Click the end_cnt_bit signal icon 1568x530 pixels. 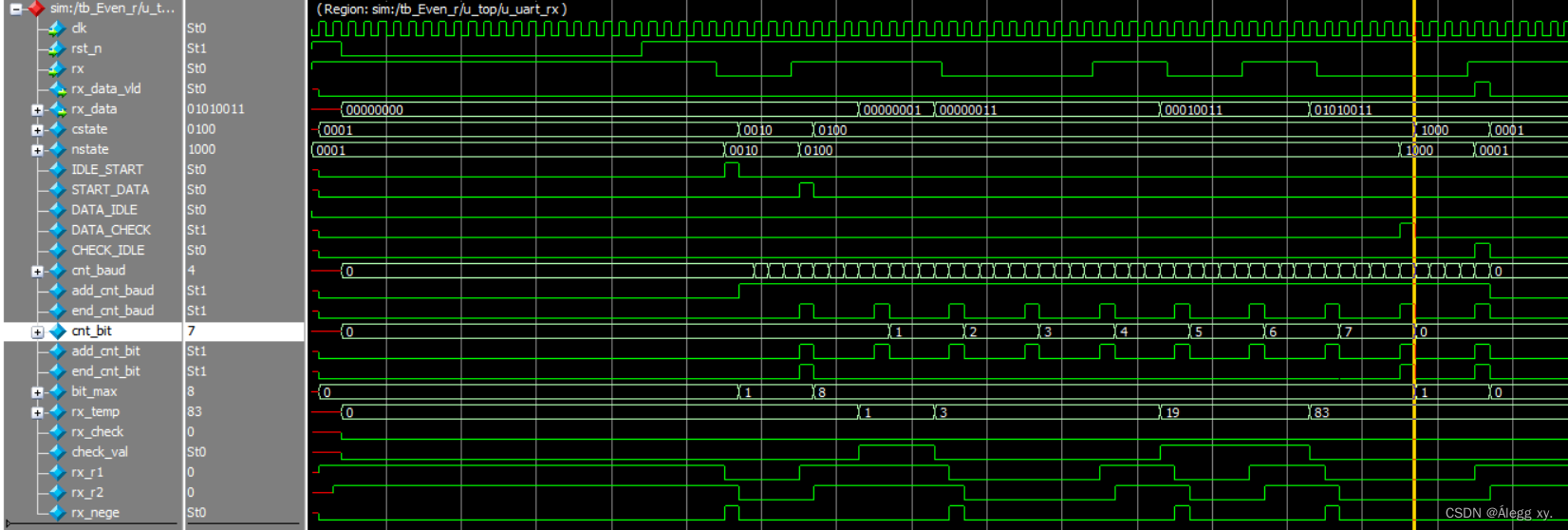tap(57, 371)
